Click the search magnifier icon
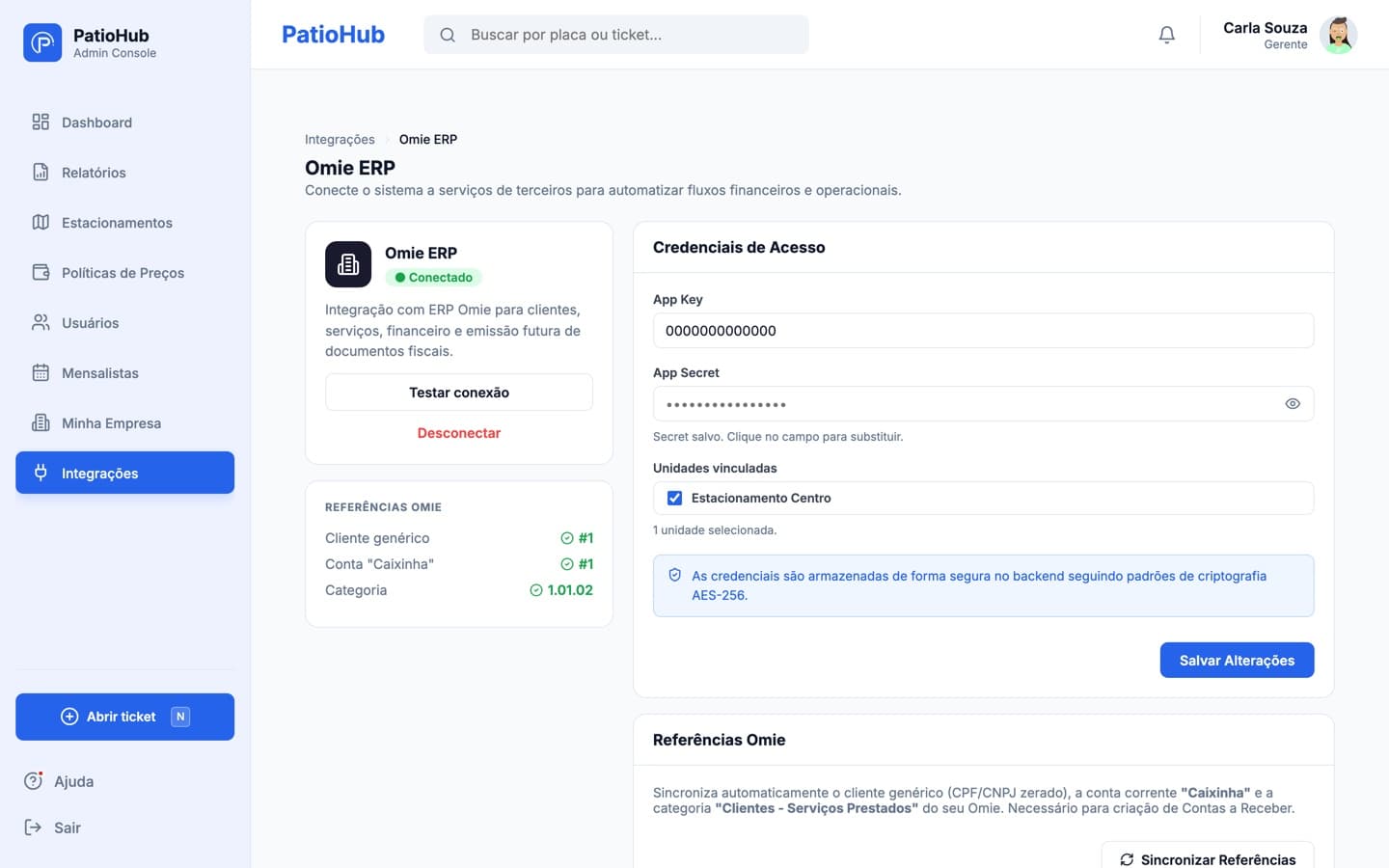The height and width of the screenshot is (868, 1389). [448, 35]
